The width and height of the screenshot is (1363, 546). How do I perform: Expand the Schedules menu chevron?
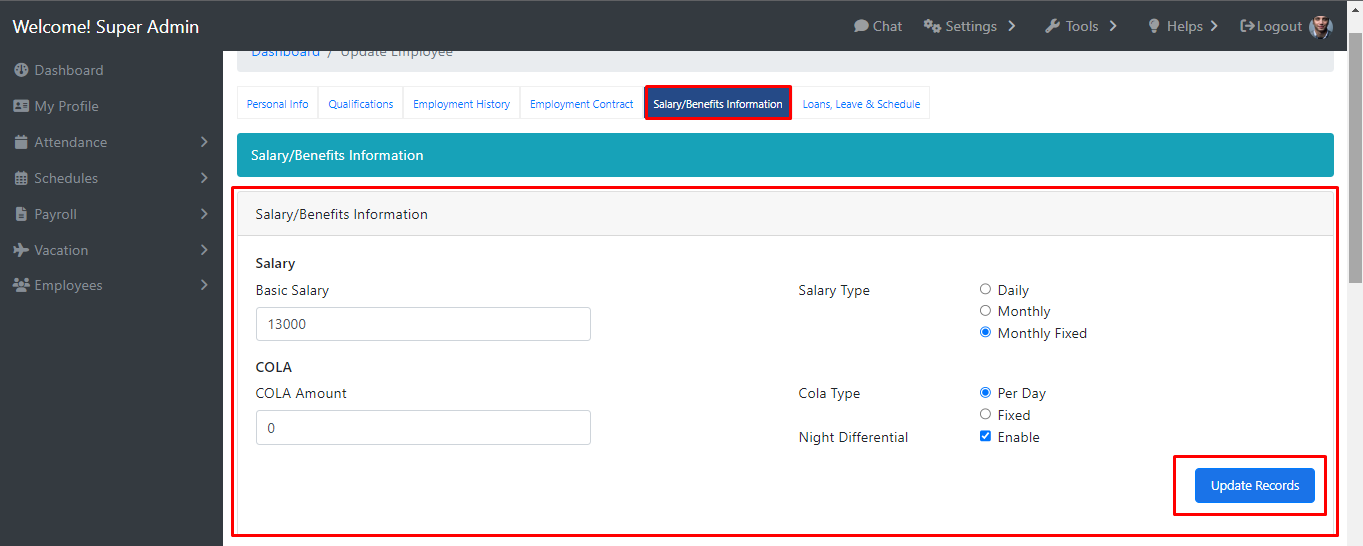(x=204, y=178)
